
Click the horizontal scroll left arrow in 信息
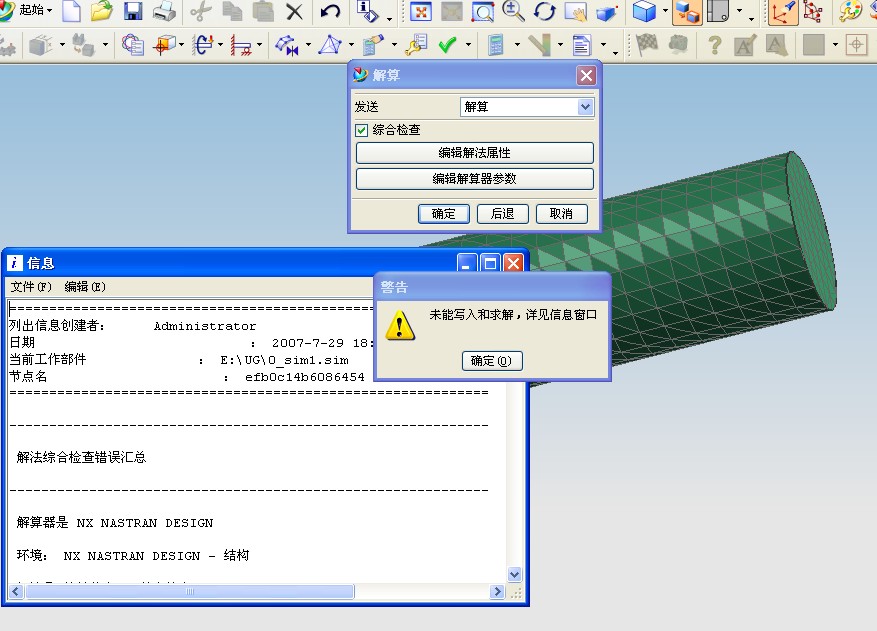[x=16, y=591]
